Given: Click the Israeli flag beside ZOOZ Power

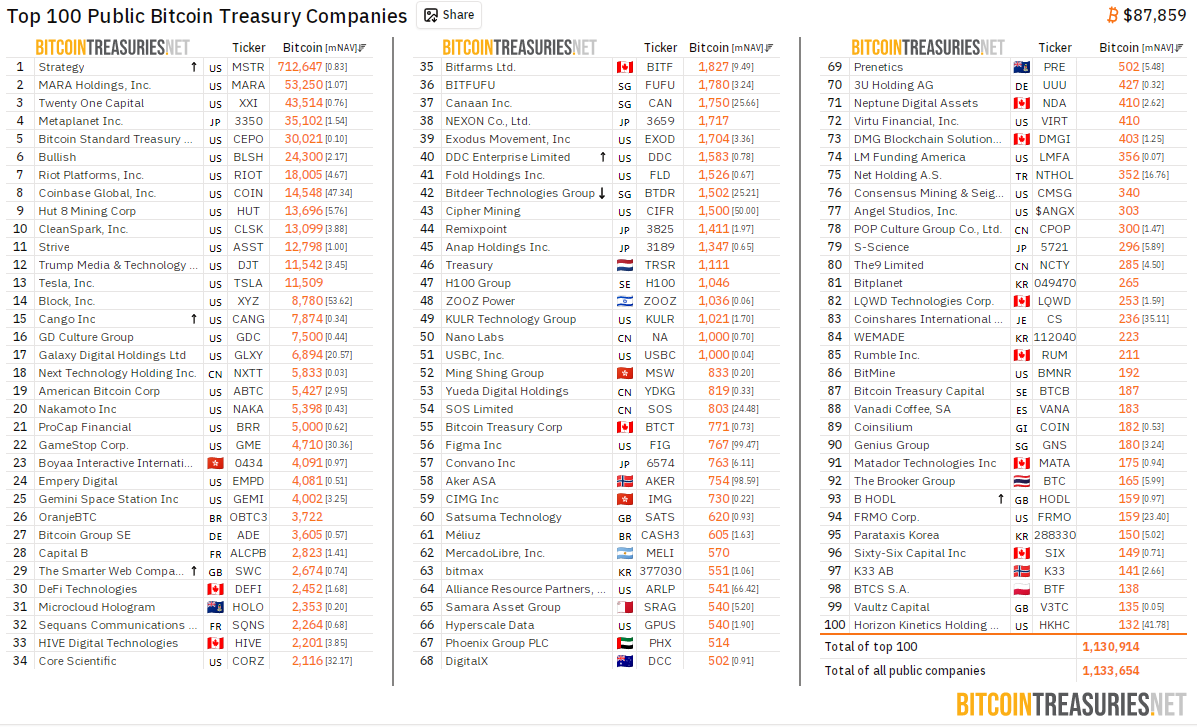Looking at the screenshot, I should [625, 301].
